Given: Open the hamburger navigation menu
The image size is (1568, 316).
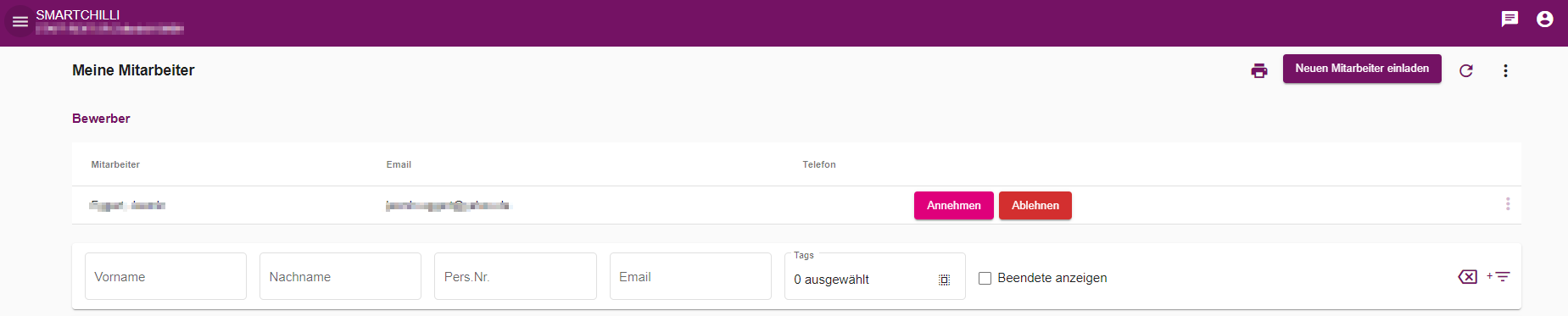Looking at the screenshot, I should [x=20, y=22].
